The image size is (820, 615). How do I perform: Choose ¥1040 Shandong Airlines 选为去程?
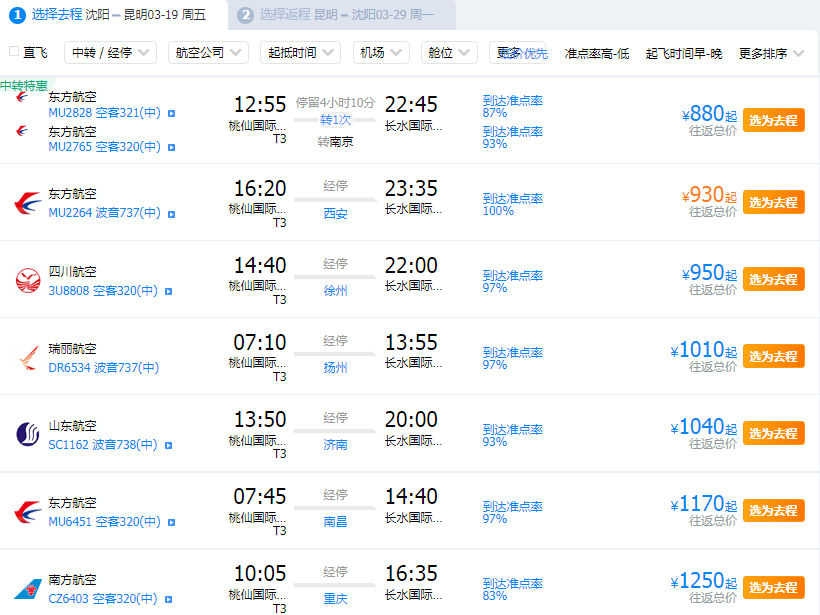click(773, 434)
